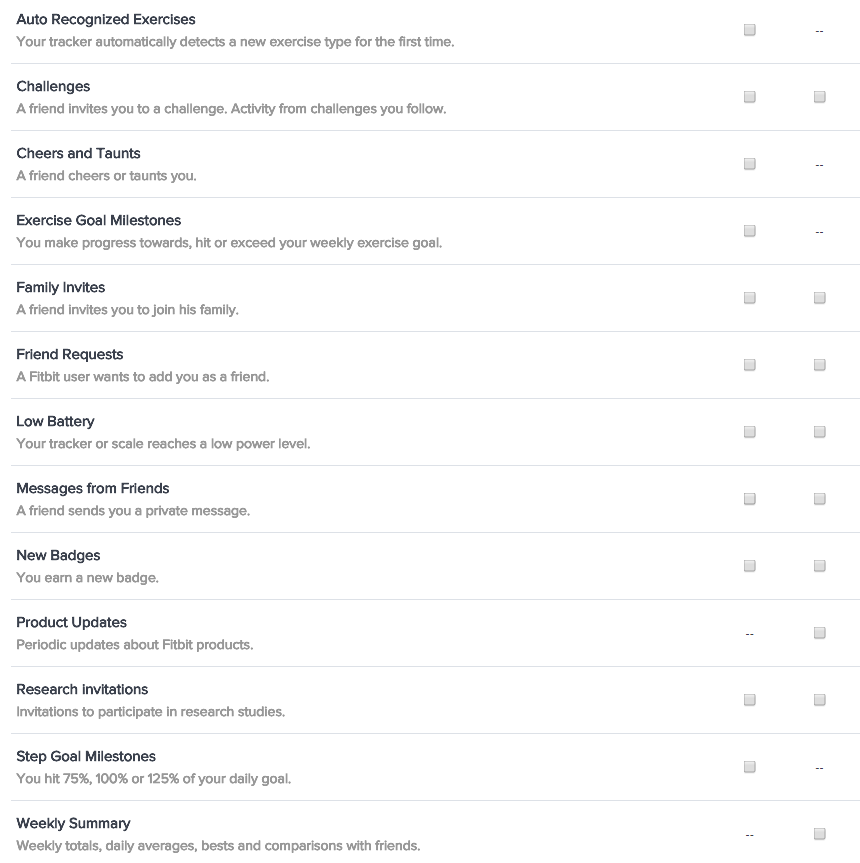Check the first Friend Requests checkbox
Viewport: 860px width, 863px height.
pos(750,365)
